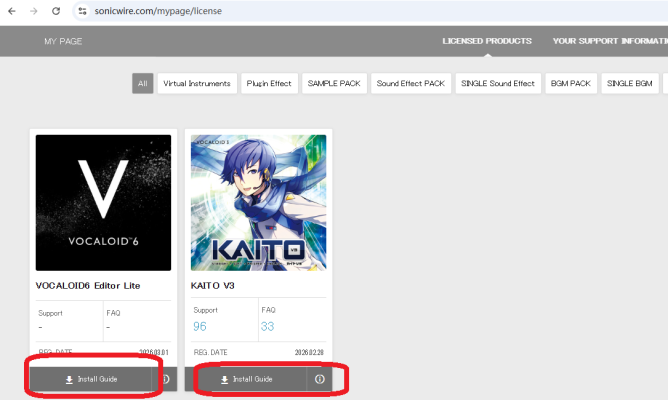Reload the page with refresh icon
The height and width of the screenshot is (400, 668).
[55, 10]
